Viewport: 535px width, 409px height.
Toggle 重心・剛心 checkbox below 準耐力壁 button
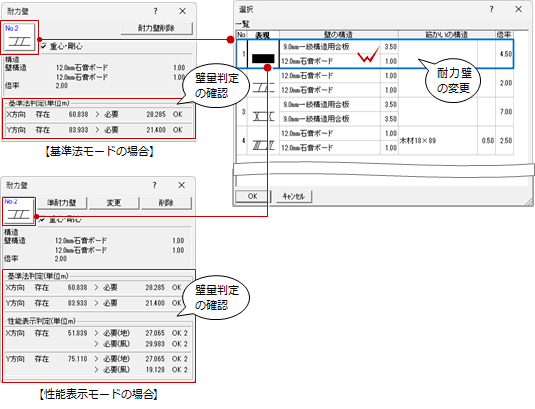pyautogui.click(x=42, y=219)
